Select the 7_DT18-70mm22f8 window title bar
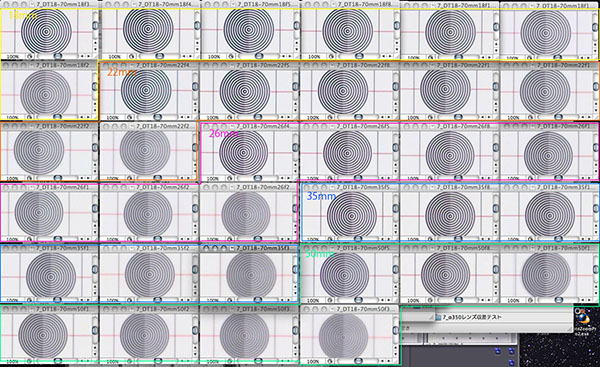This screenshot has height=367, width=600. click(x=350, y=65)
